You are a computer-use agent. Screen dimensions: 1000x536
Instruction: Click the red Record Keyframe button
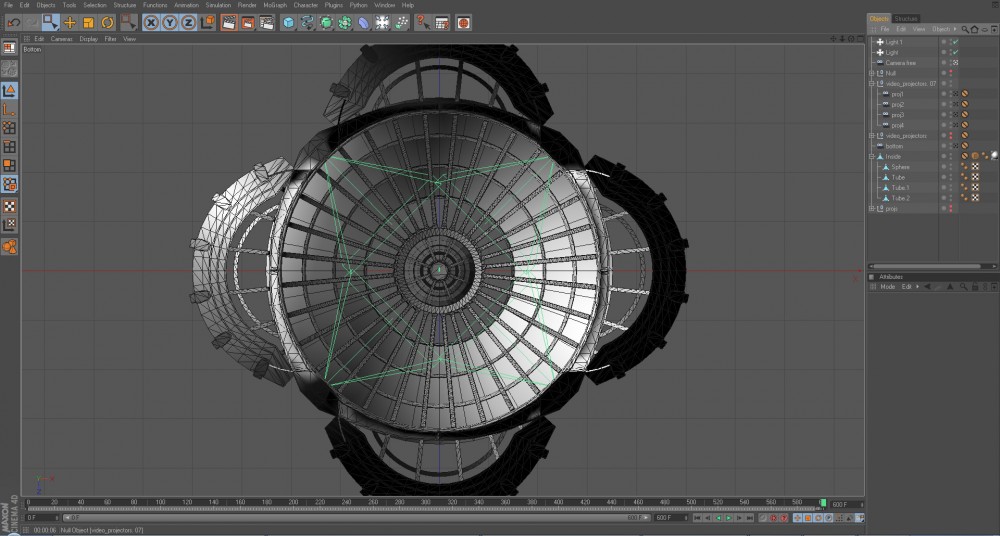click(774, 518)
